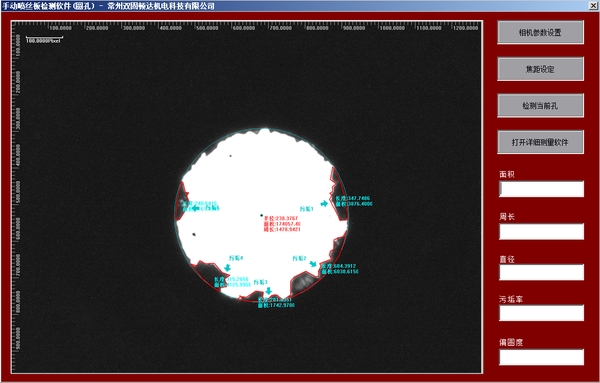Click the downward arrow under 污垢3
Viewport: 600px width, 383px height.
pyautogui.click(x=268, y=291)
